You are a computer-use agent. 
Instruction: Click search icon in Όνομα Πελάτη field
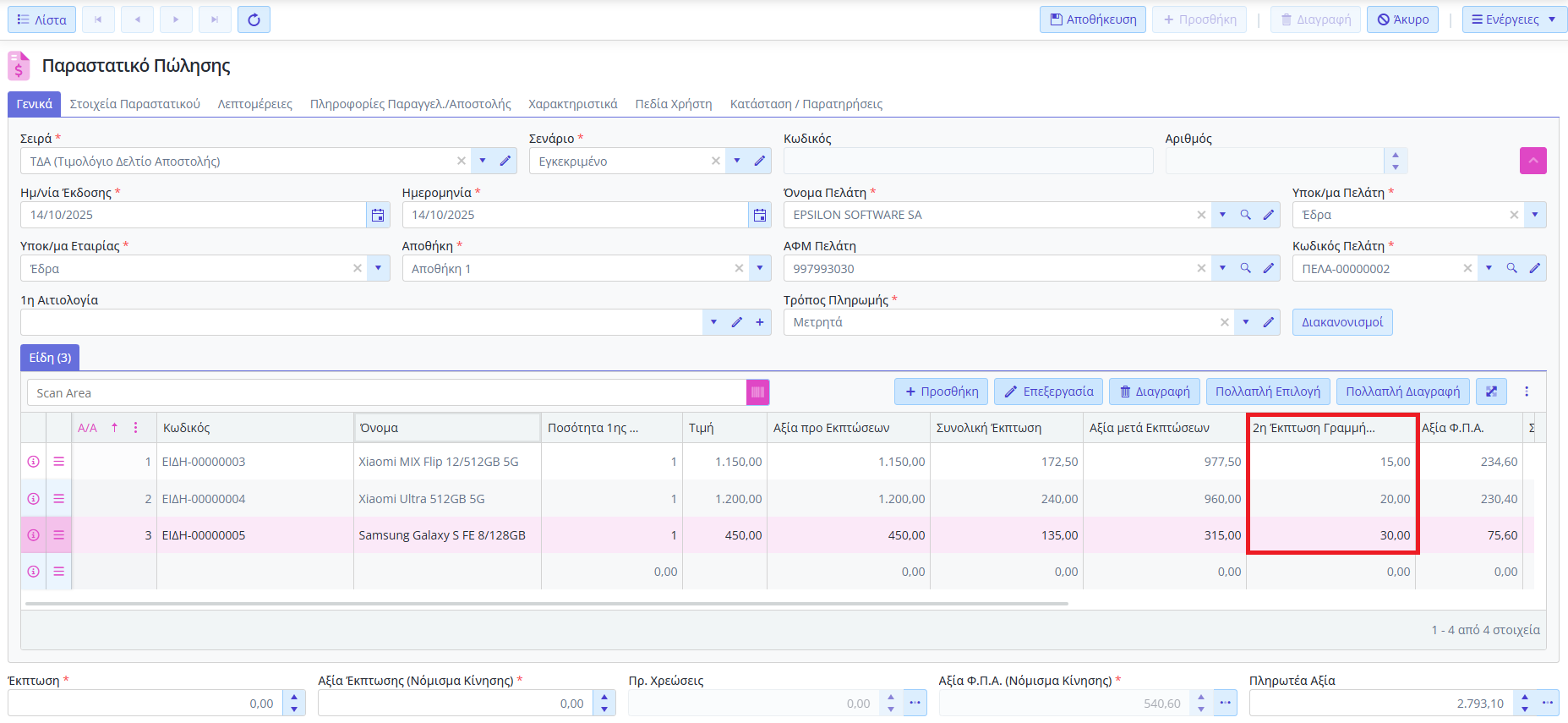tap(1245, 216)
